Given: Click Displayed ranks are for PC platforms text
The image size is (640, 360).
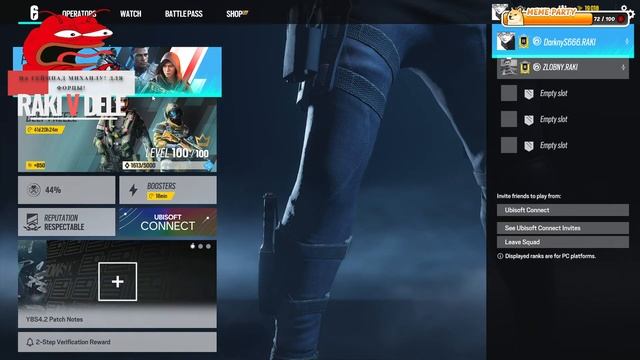Looking at the screenshot, I should point(550,256).
